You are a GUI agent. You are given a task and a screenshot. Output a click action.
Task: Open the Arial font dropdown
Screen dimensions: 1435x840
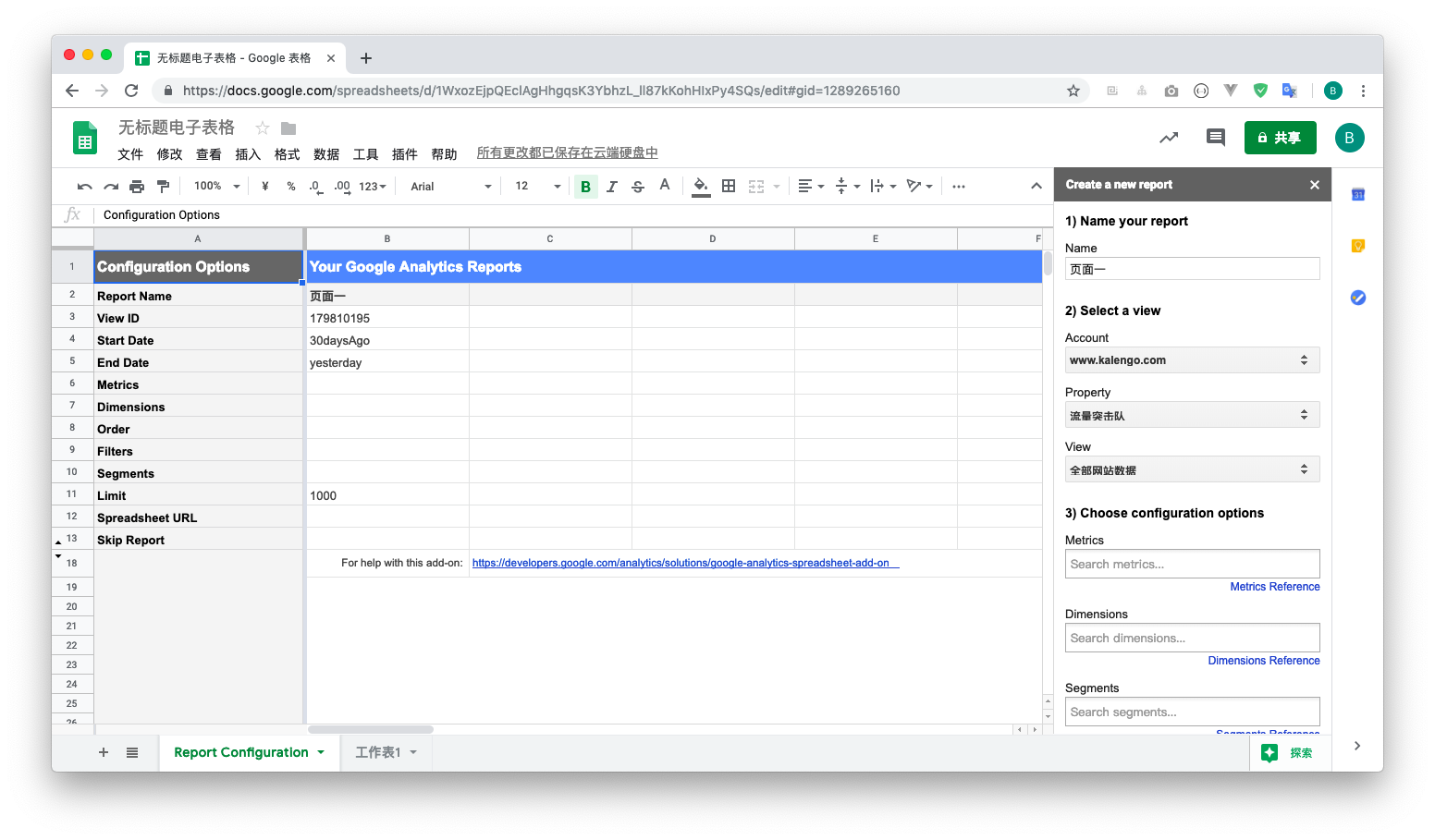pyautogui.click(x=451, y=187)
